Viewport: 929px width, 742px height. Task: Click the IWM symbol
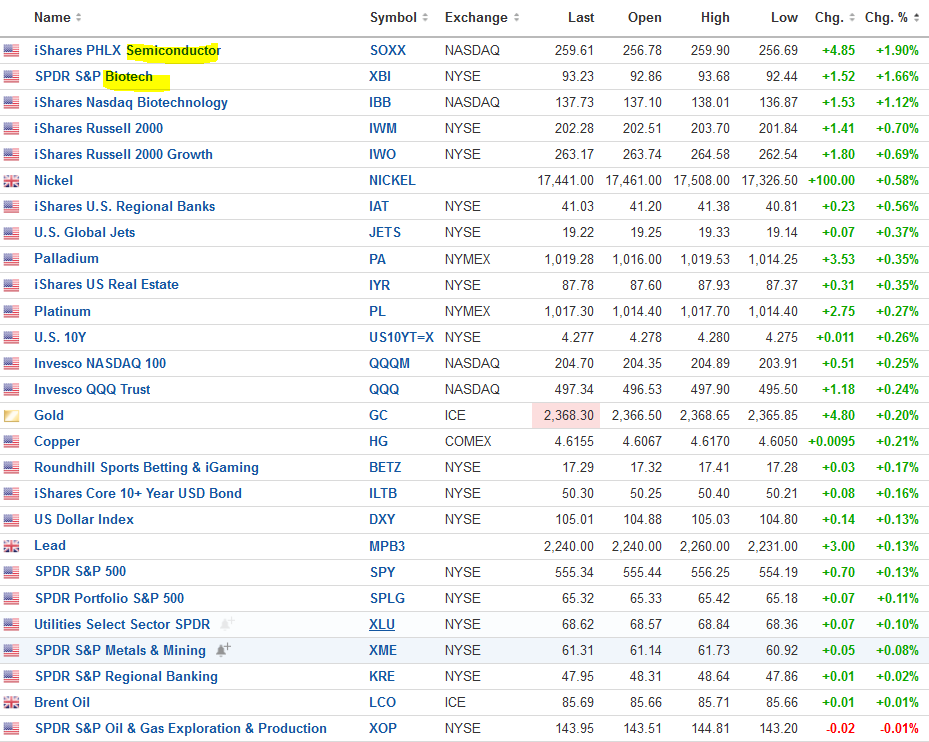(x=383, y=129)
